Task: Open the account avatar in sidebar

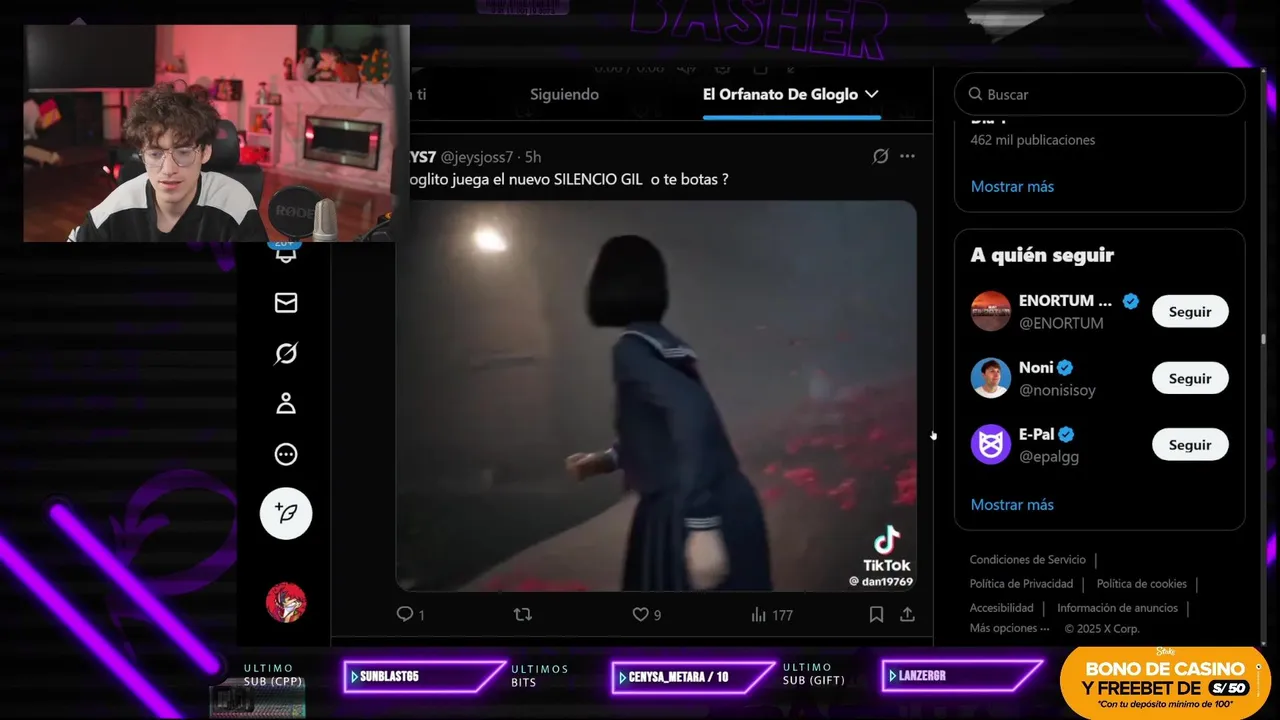Action: (x=286, y=603)
